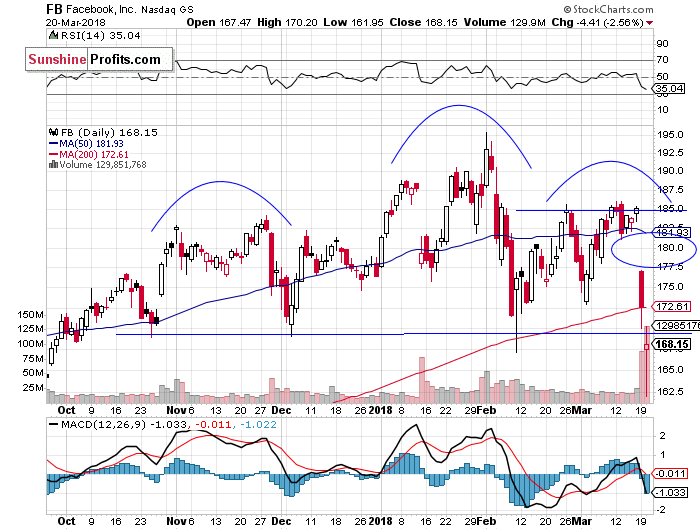Click the Dec label on price chart axis
Screen dimensions: 700x530
281,410
